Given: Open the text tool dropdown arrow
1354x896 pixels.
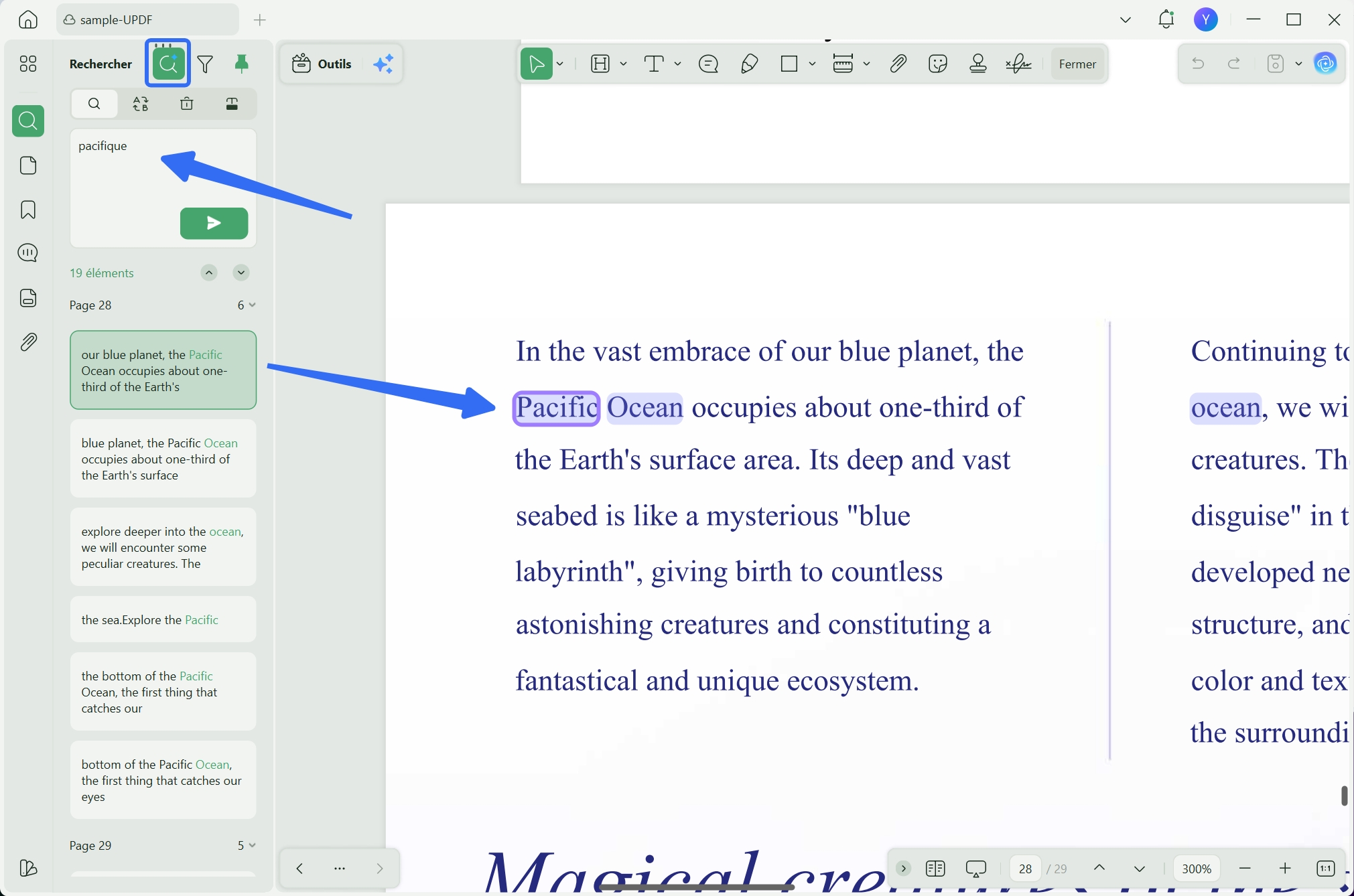Looking at the screenshot, I should tap(677, 64).
